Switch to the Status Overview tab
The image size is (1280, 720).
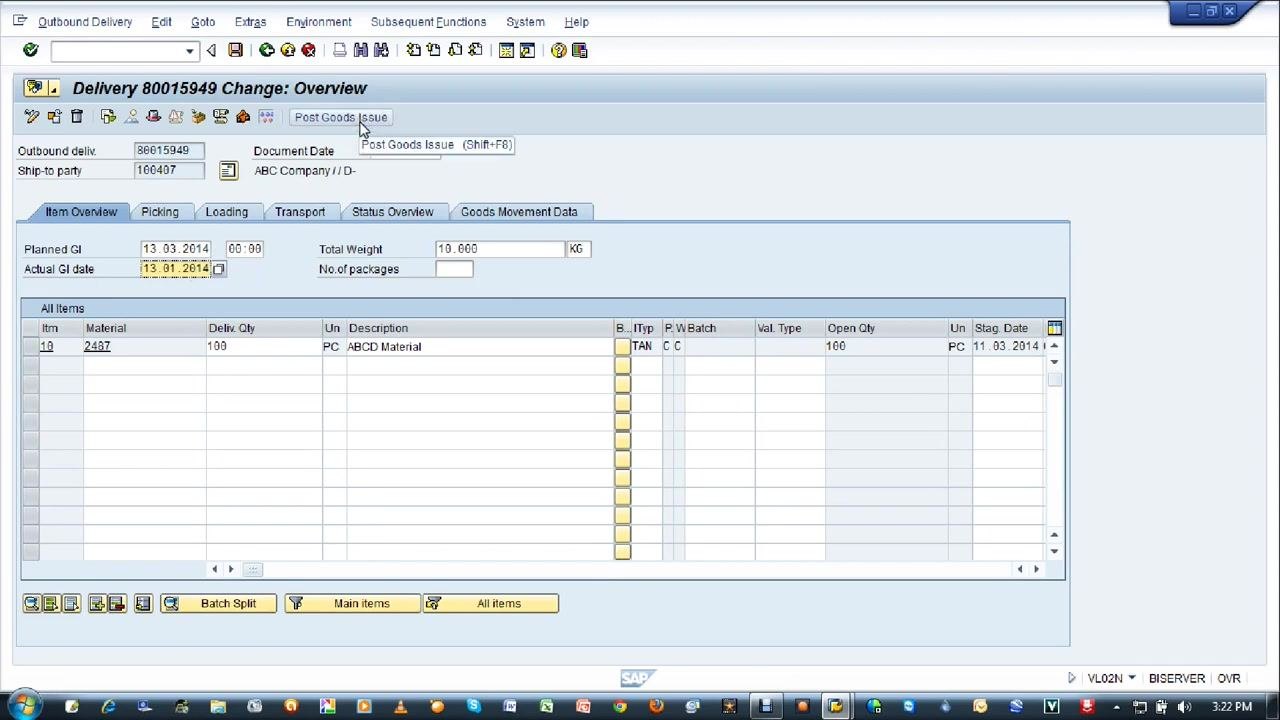coord(393,212)
